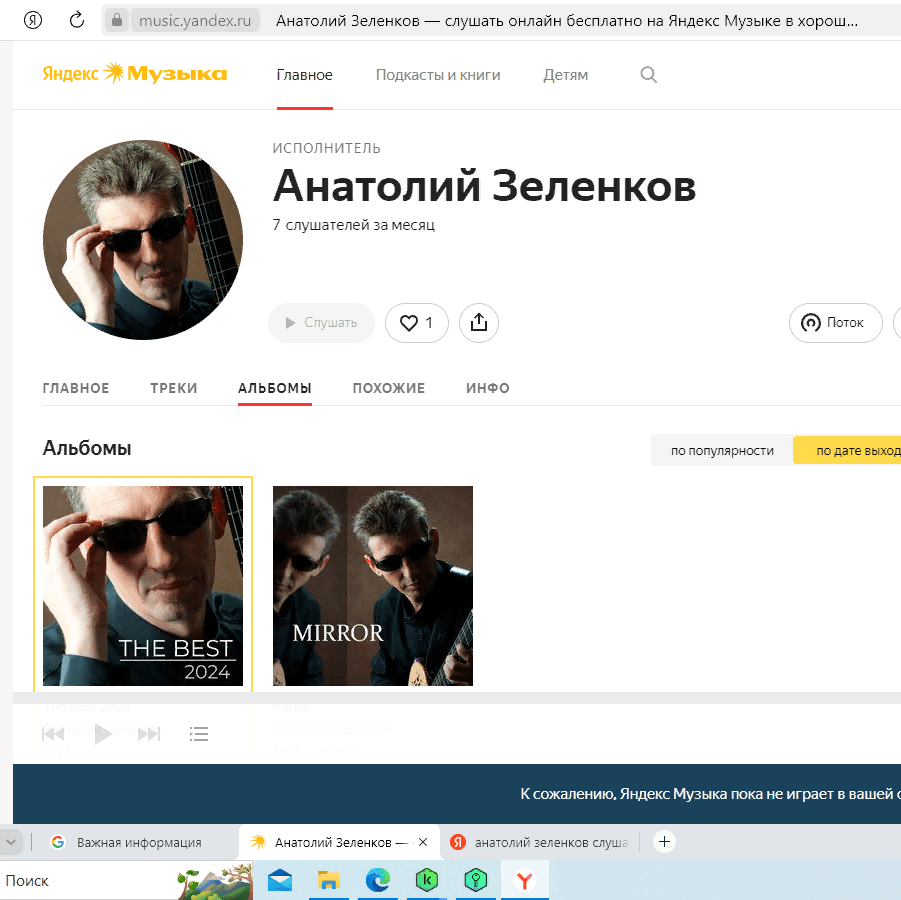Open the Детям section
This screenshot has width=901, height=900.
tap(565, 75)
